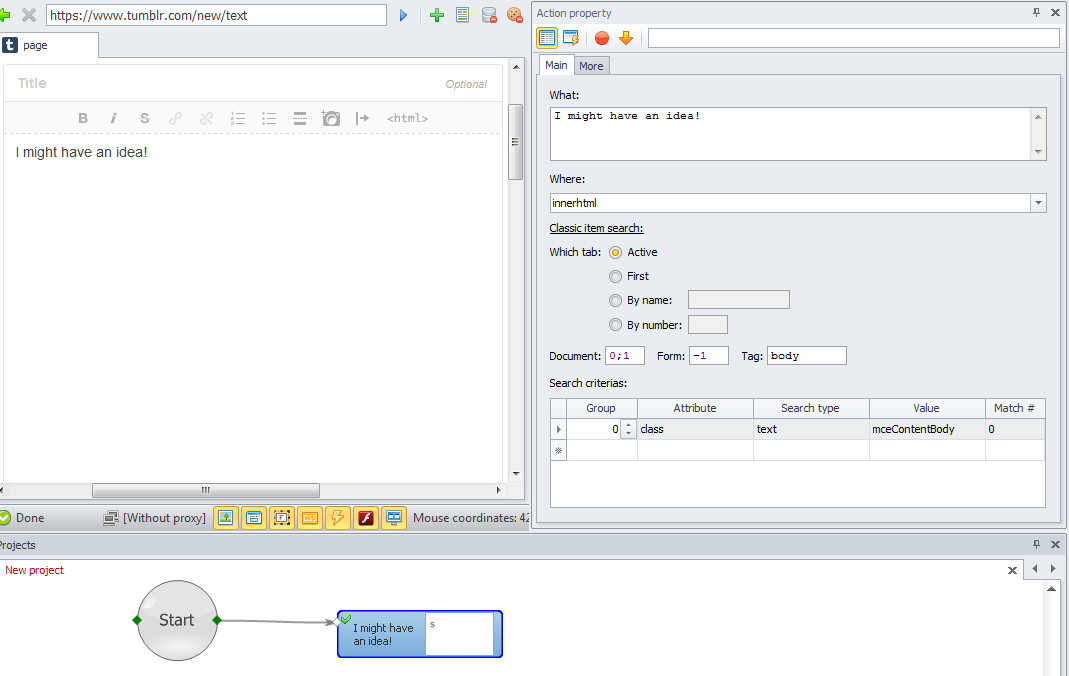Click the indent arrow icon in editor

(362, 118)
